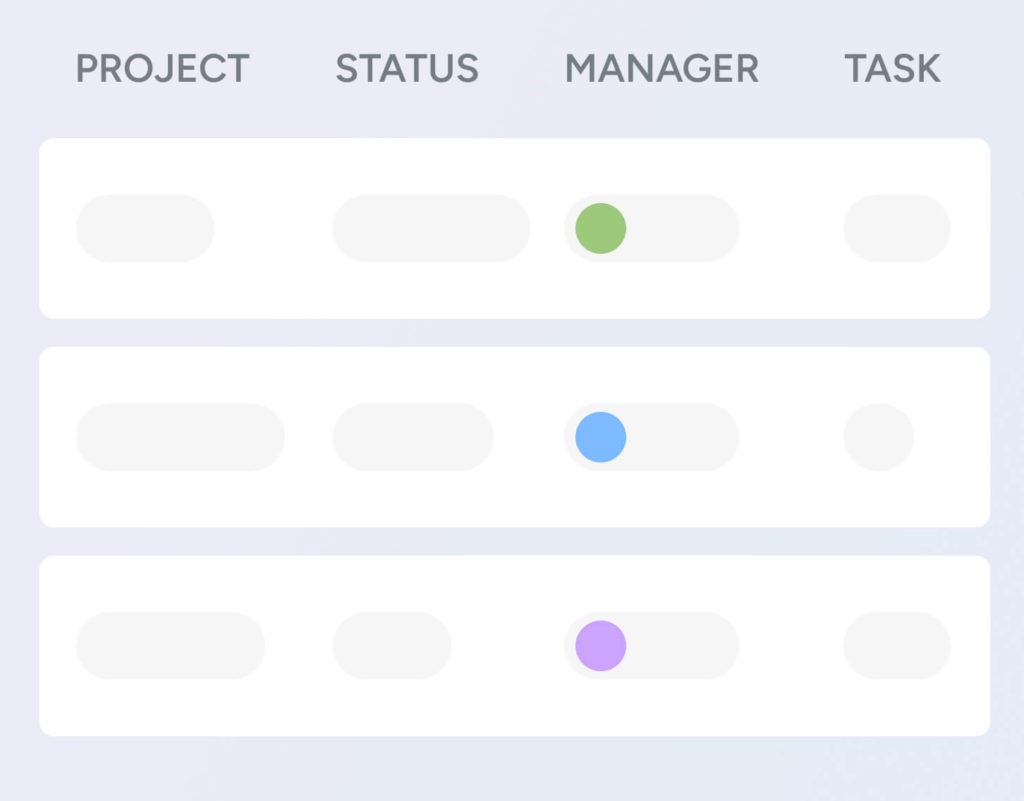Click the blue manager avatar circle

(601, 437)
